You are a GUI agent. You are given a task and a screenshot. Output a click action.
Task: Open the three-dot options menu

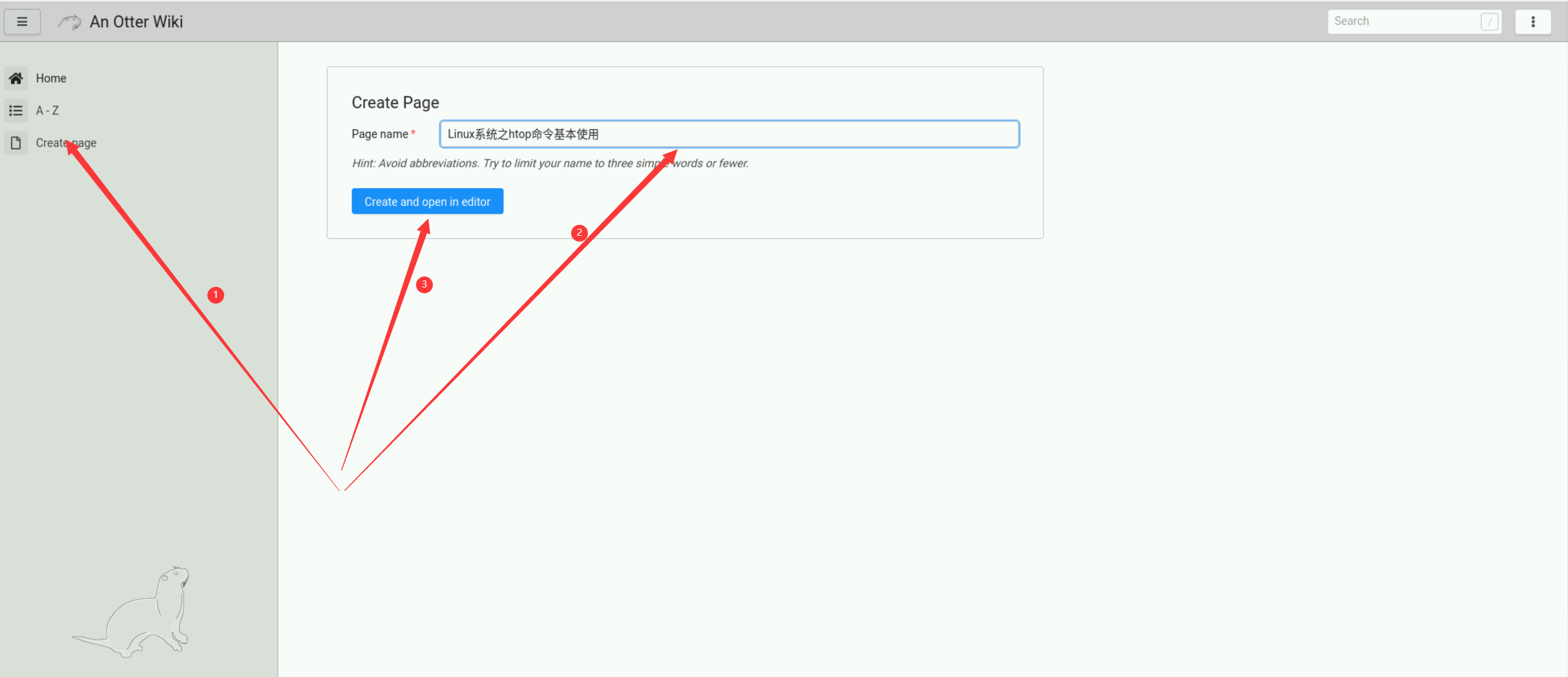pyautogui.click(x=1532, y=22)
